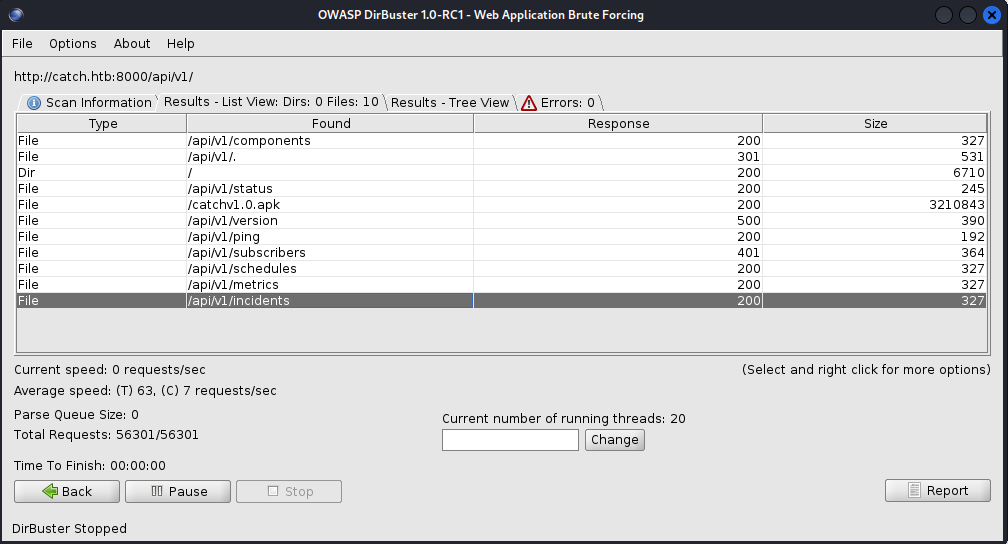Select the /api/v1/status row
The height and width of the screenshot is (544, 1008).
click(501, 189)
